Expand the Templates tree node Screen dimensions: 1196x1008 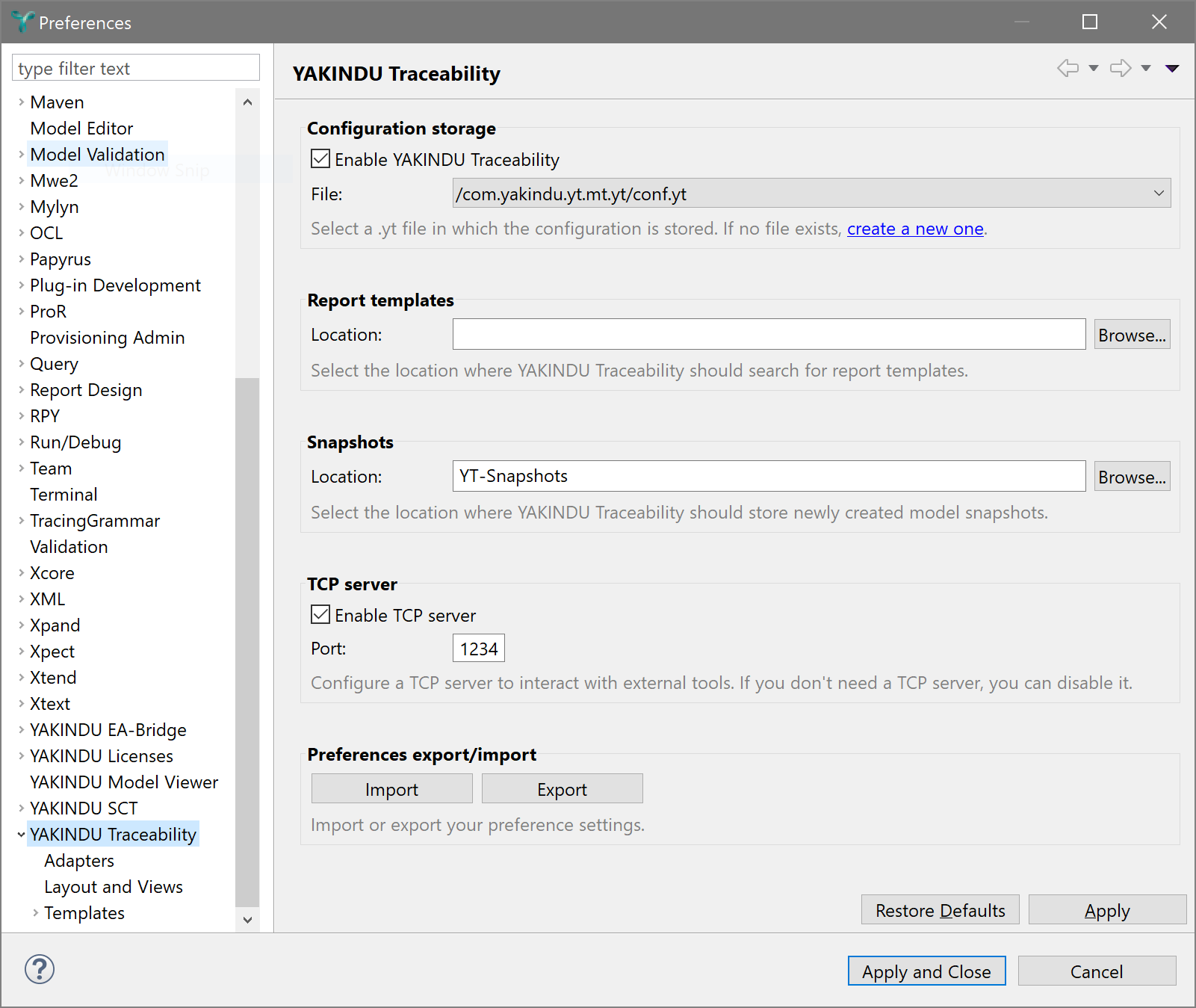point(35,913)
